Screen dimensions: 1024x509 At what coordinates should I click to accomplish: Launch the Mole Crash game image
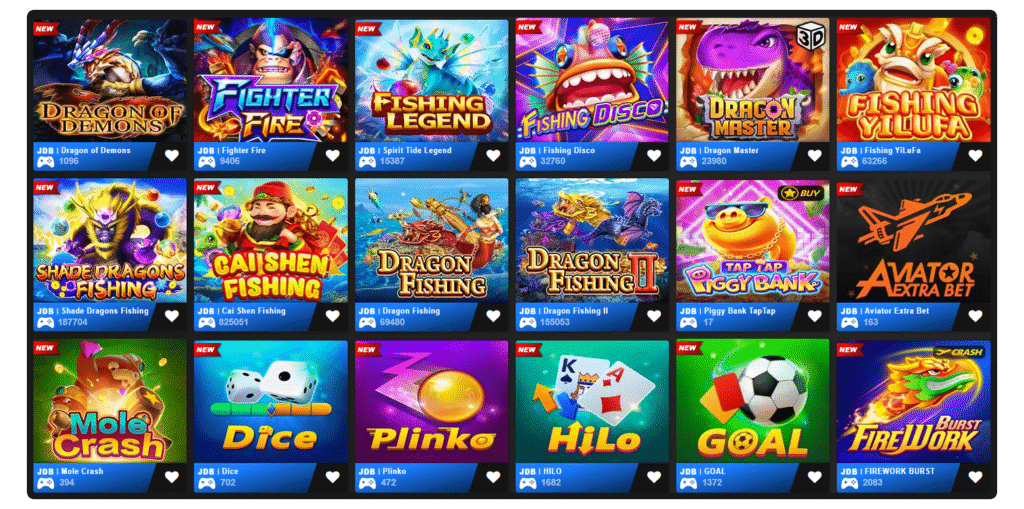(x=110, y=402)
